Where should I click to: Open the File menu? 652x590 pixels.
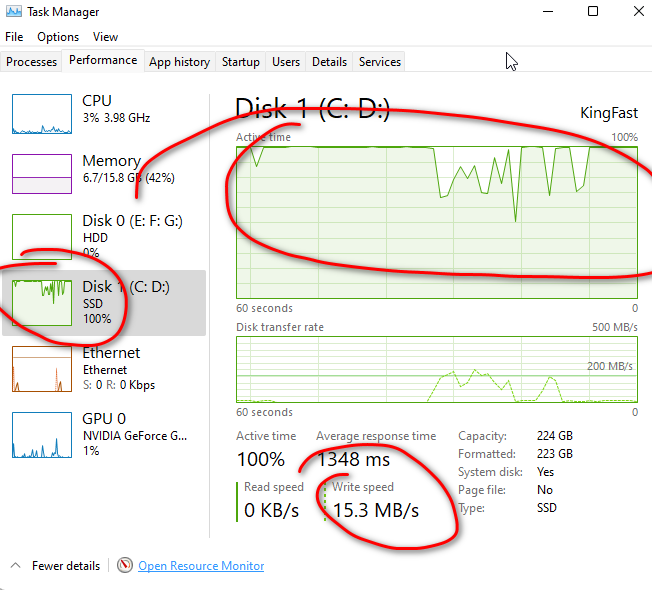(x=14, y=37)
